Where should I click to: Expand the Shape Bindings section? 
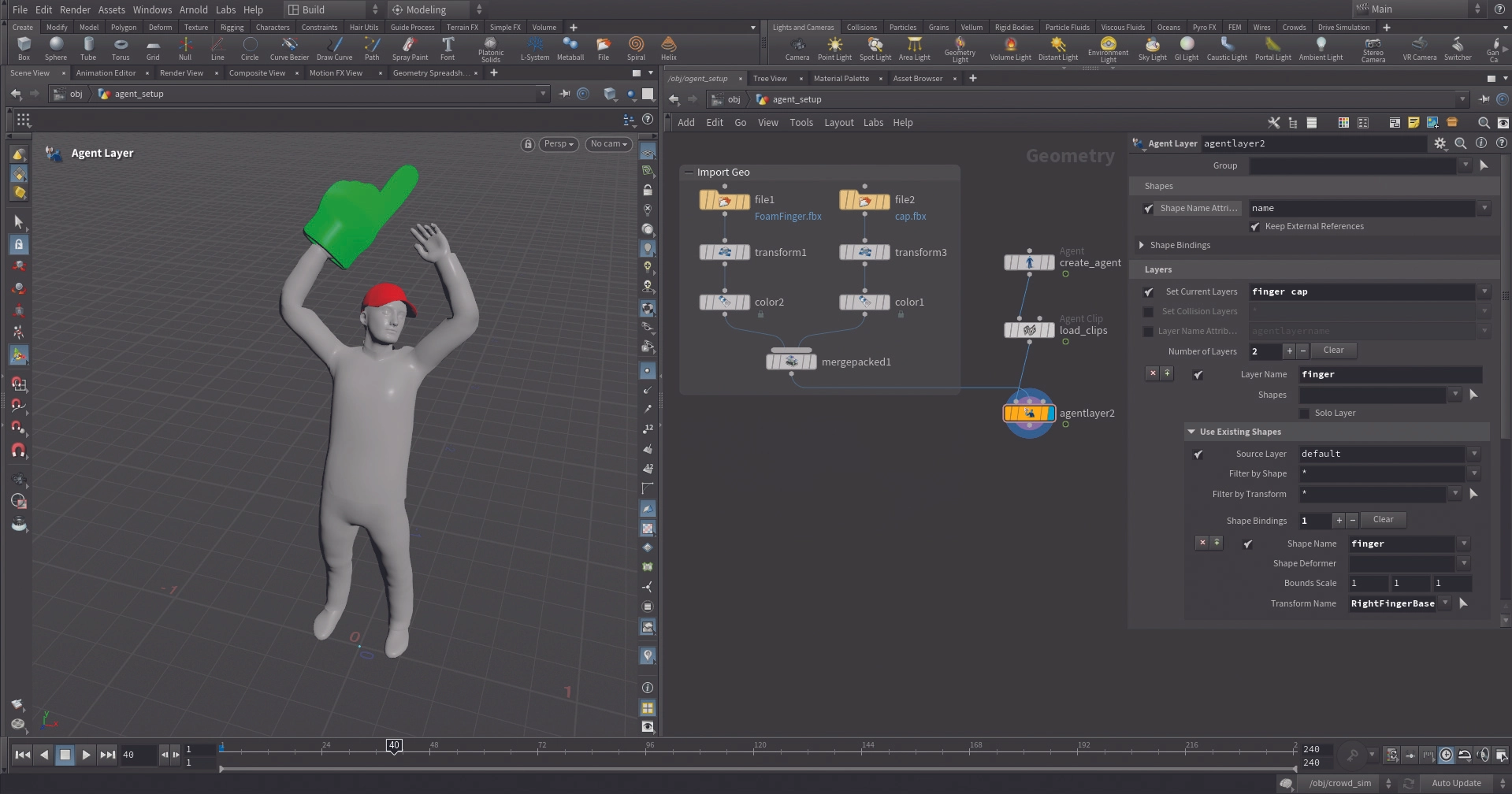1142,245
